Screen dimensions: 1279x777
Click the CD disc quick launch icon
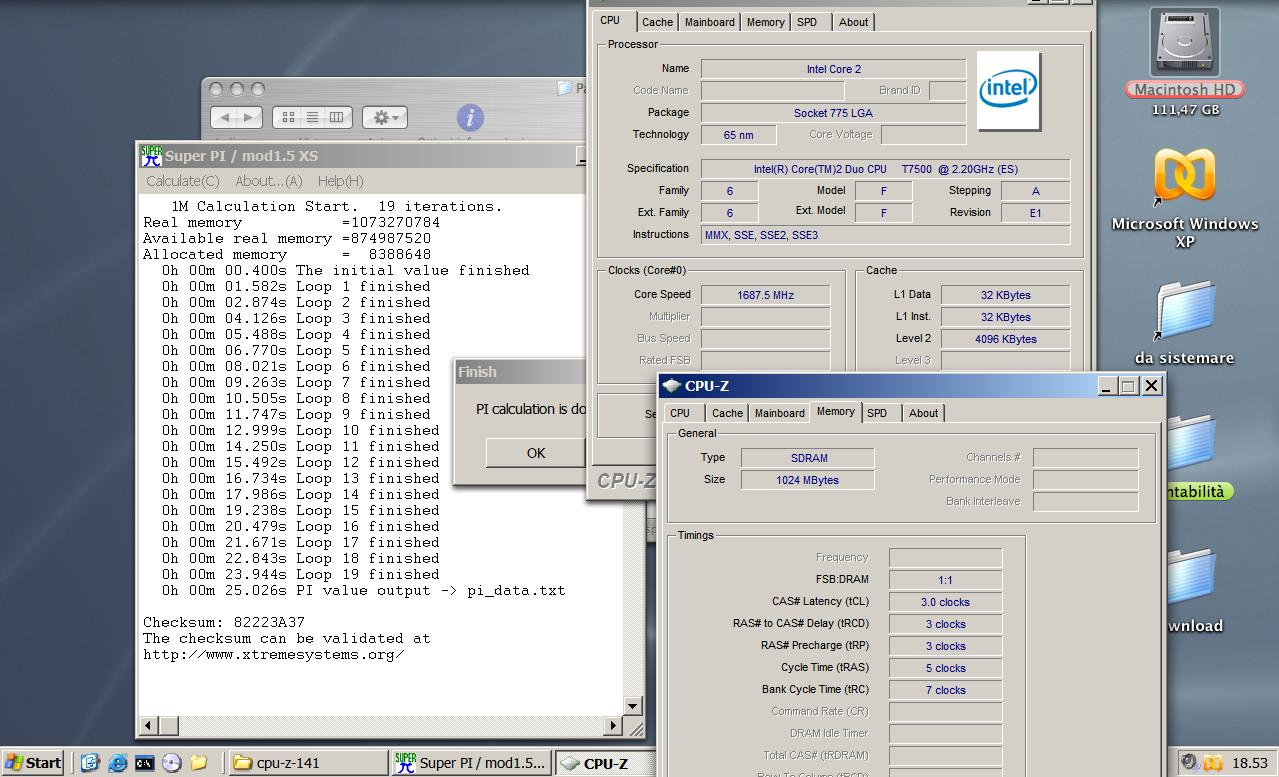[x=171, y=762]
